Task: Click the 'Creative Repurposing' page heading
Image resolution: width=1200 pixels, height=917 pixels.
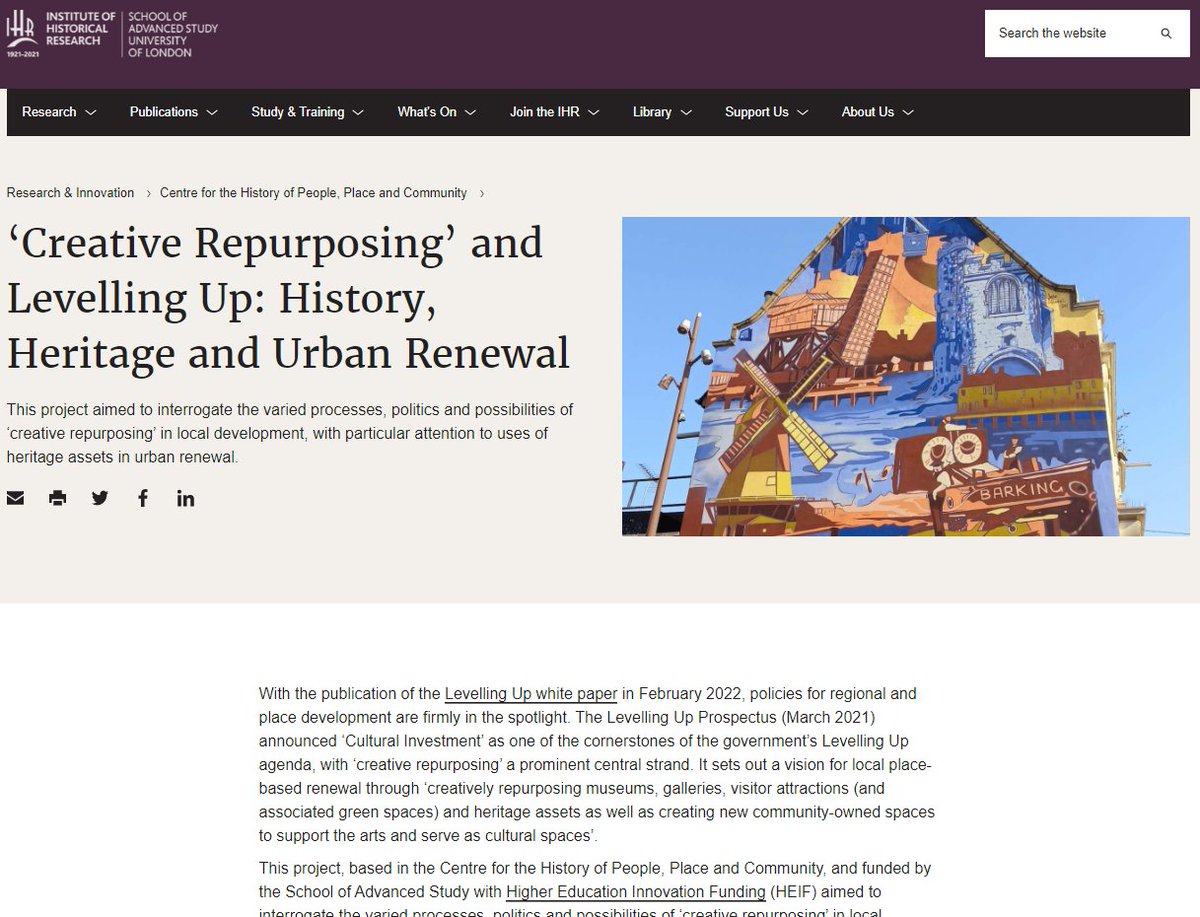Action: tap(289, 298)
